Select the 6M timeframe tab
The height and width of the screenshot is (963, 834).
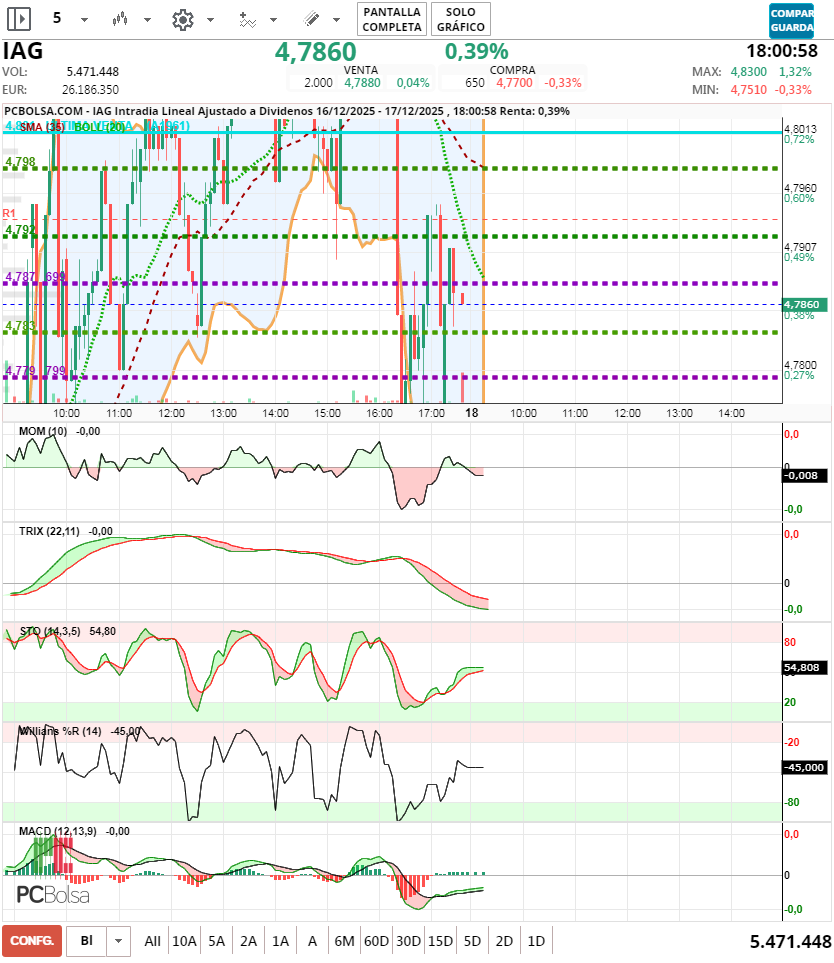click(x=346, y=940)
